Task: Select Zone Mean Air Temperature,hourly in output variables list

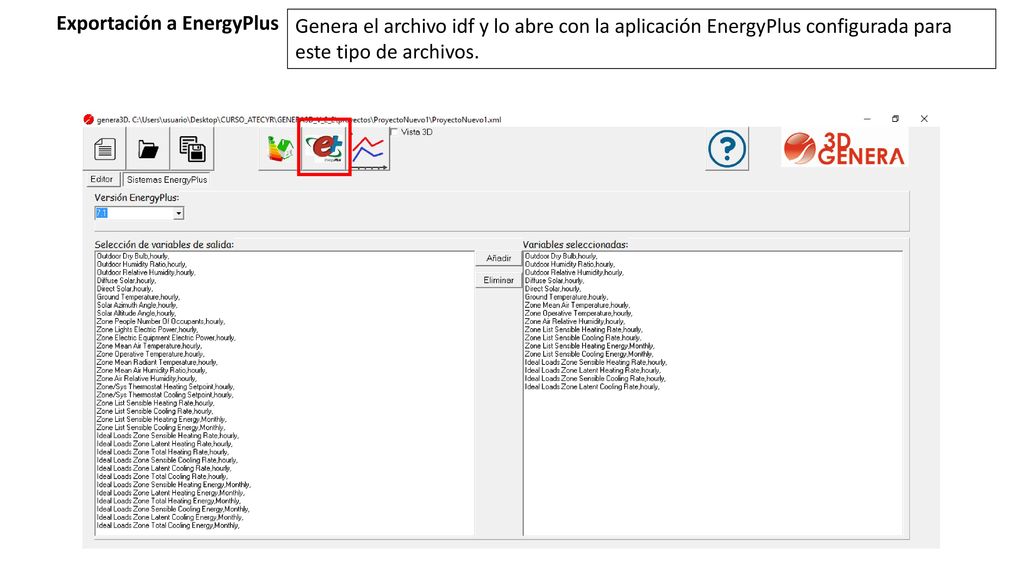Action: tap(150, 346)
